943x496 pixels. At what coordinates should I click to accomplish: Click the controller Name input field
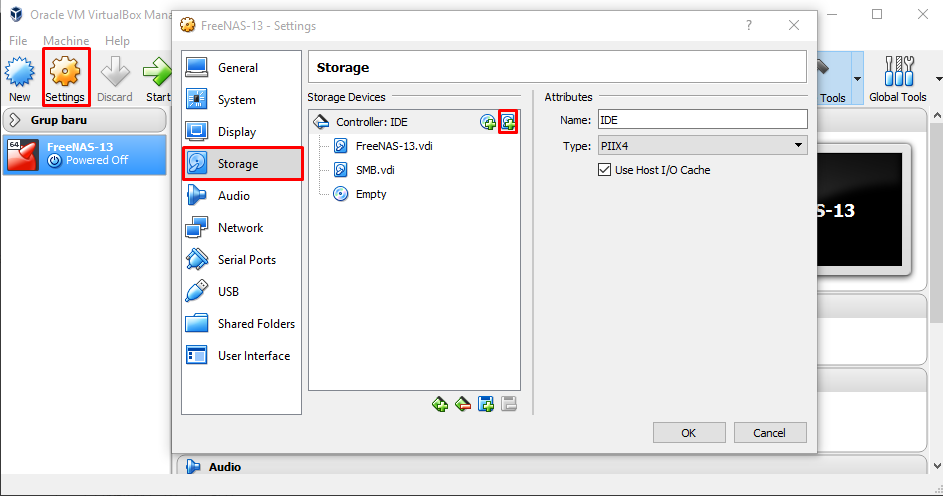tap(702, 120)
